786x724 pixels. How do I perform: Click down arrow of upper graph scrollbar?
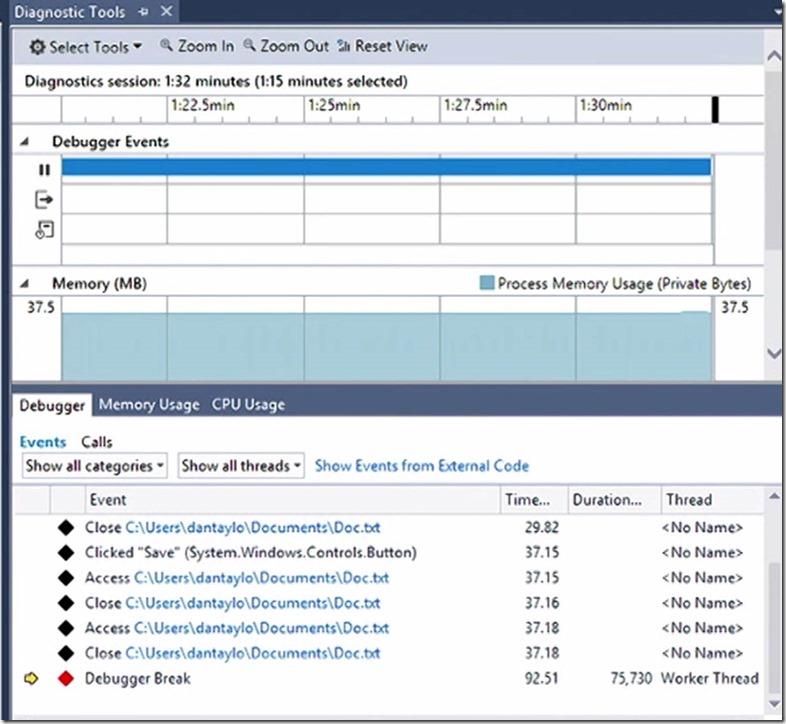(774, 353)
